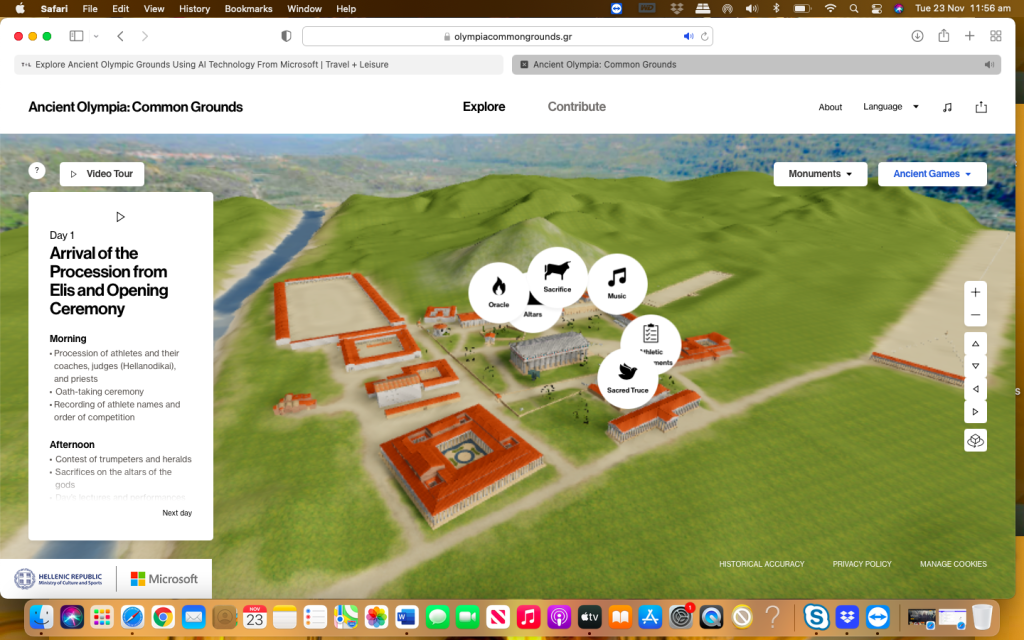Click the Safari share button
Viewport: 1024px width, 640px height.
(x=944, y=36)
